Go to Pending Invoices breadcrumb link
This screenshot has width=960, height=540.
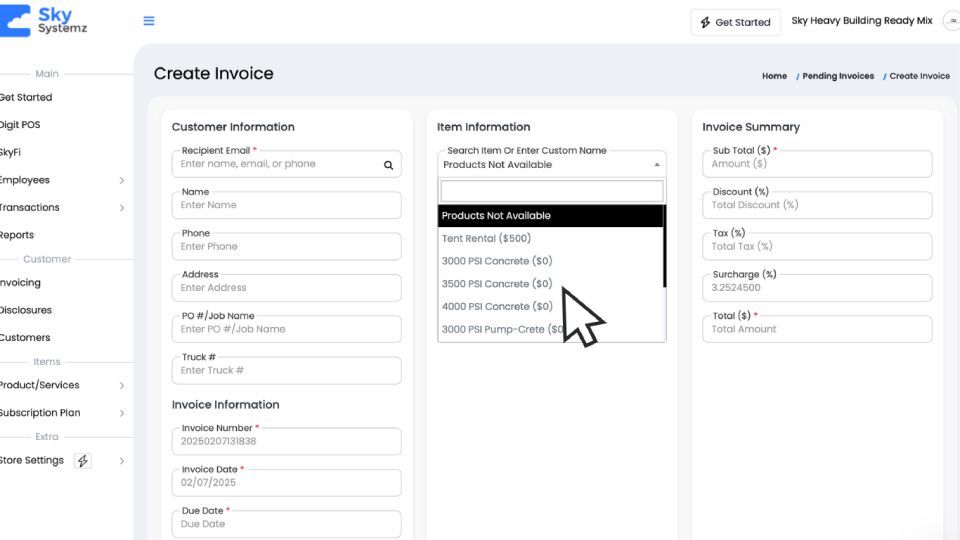tap(838, 76)
